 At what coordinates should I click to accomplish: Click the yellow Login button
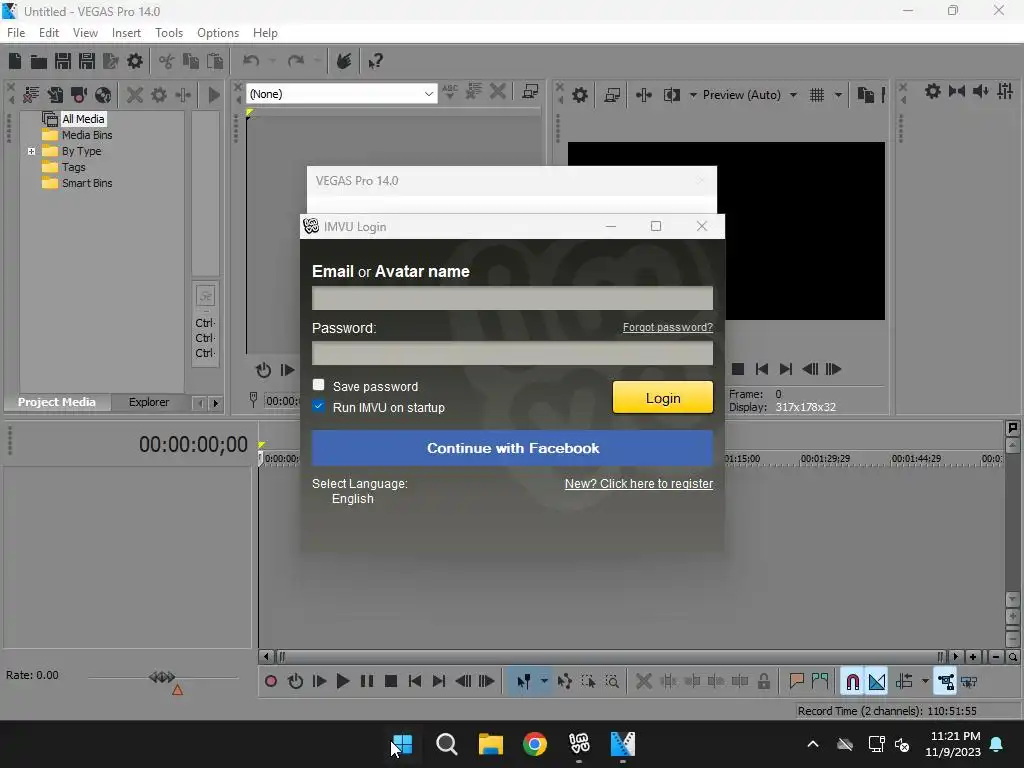point(663,398)
